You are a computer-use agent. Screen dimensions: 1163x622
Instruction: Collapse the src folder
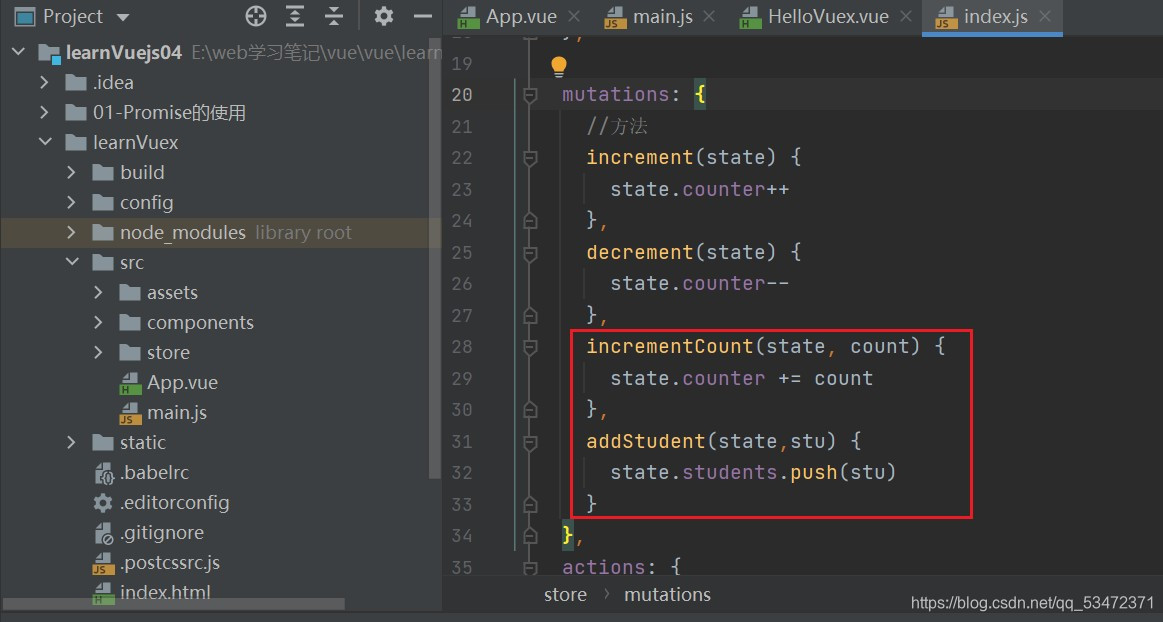tap(72, 262)
